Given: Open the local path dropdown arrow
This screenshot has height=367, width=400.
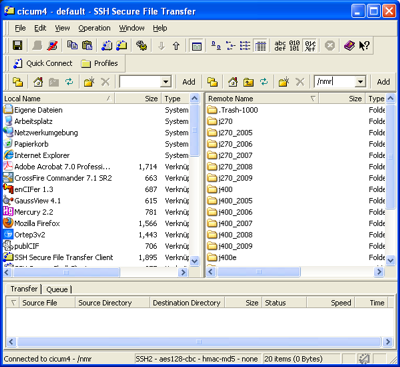Looking at the screenshot, I should click(x=165, y=82).
